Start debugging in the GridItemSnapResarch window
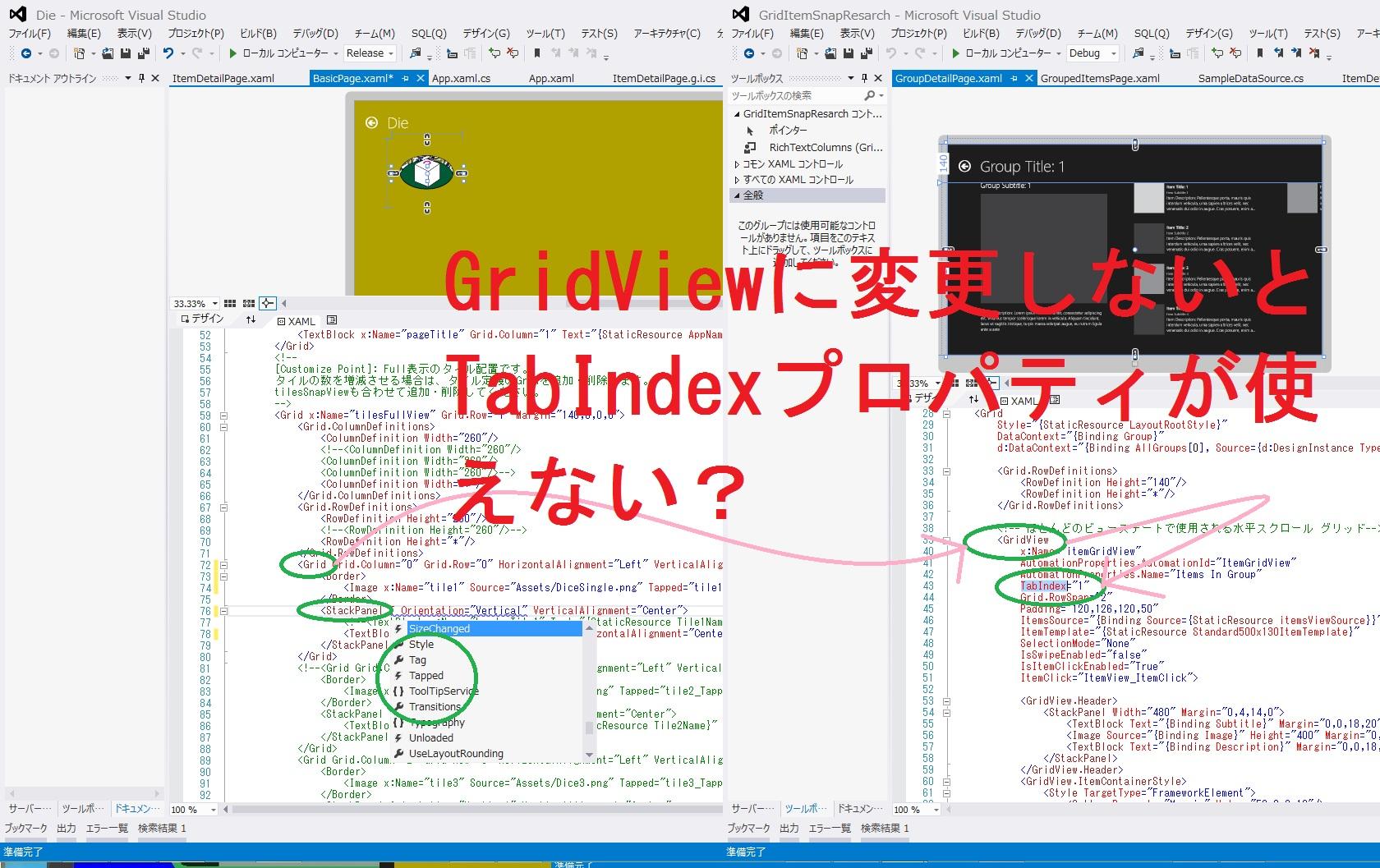 pos(956,53)
